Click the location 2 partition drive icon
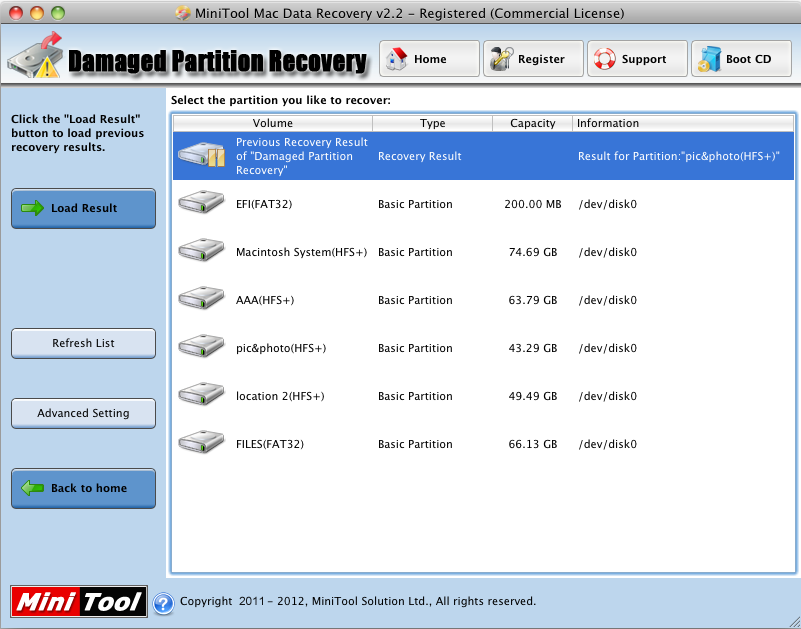Screen dimensions: 801x629 201,396
